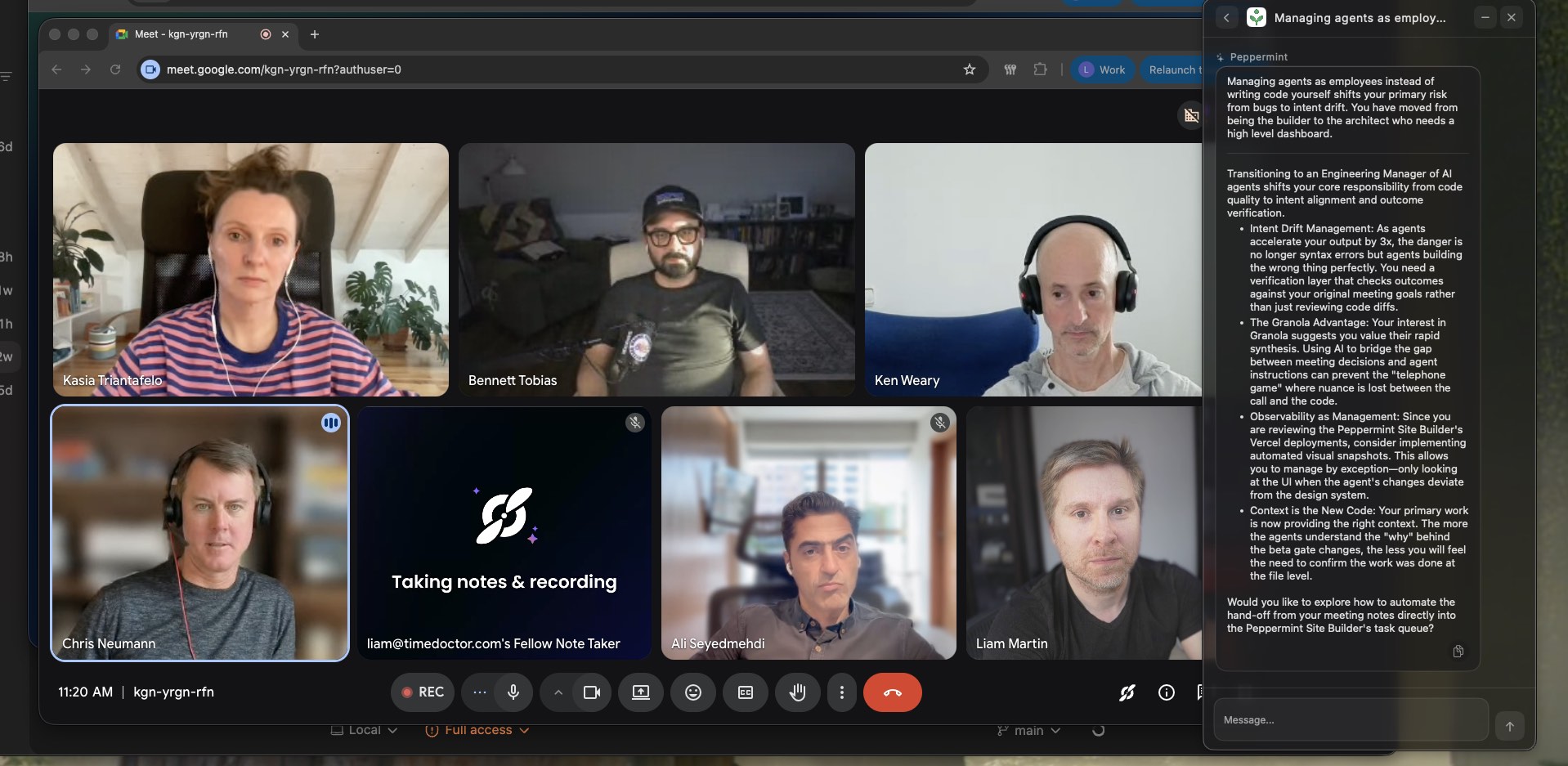Click Ali Seyedmehdi's muted microphone indicator
Image resolution: width=1568 pixels, height=766 pixels.
[x=940, y=422]
